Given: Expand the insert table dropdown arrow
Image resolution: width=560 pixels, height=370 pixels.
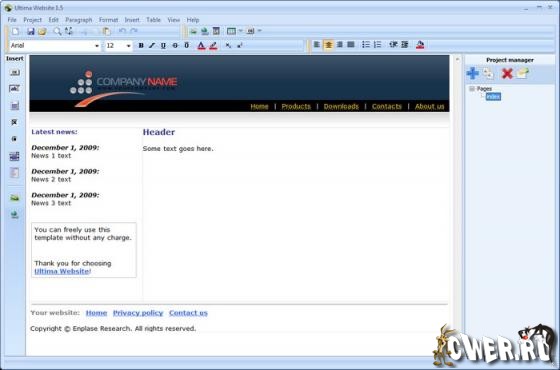Looking at the screenshot, I should point(240,31).
